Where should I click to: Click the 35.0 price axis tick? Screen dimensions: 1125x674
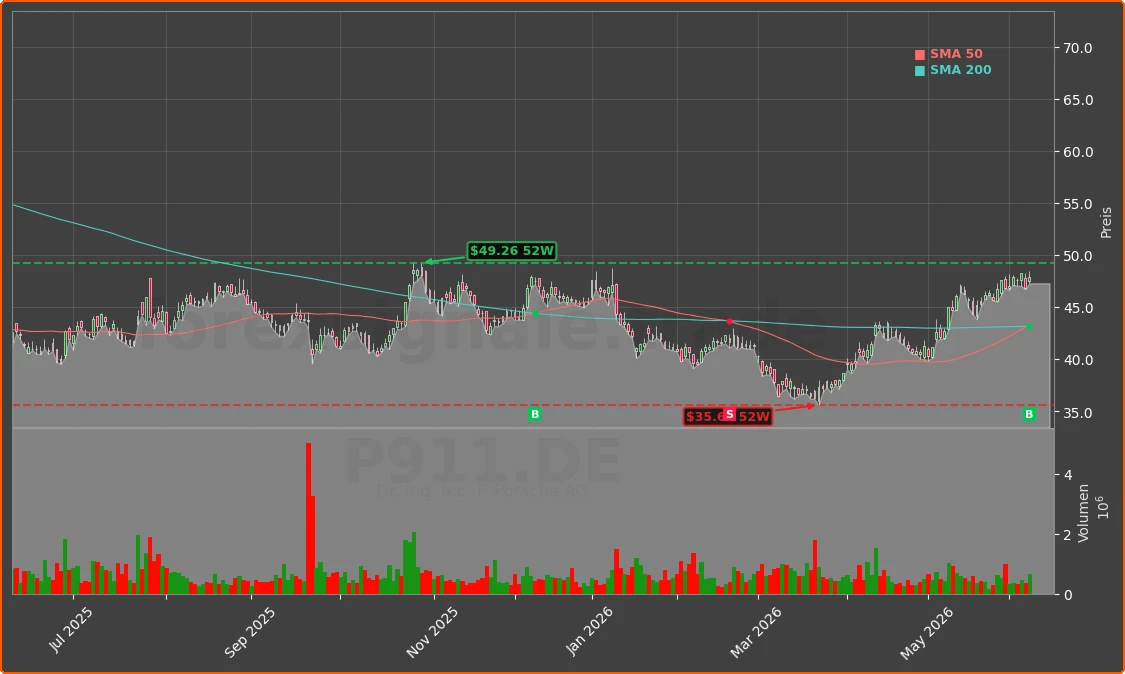click(x=1078, y=413)
